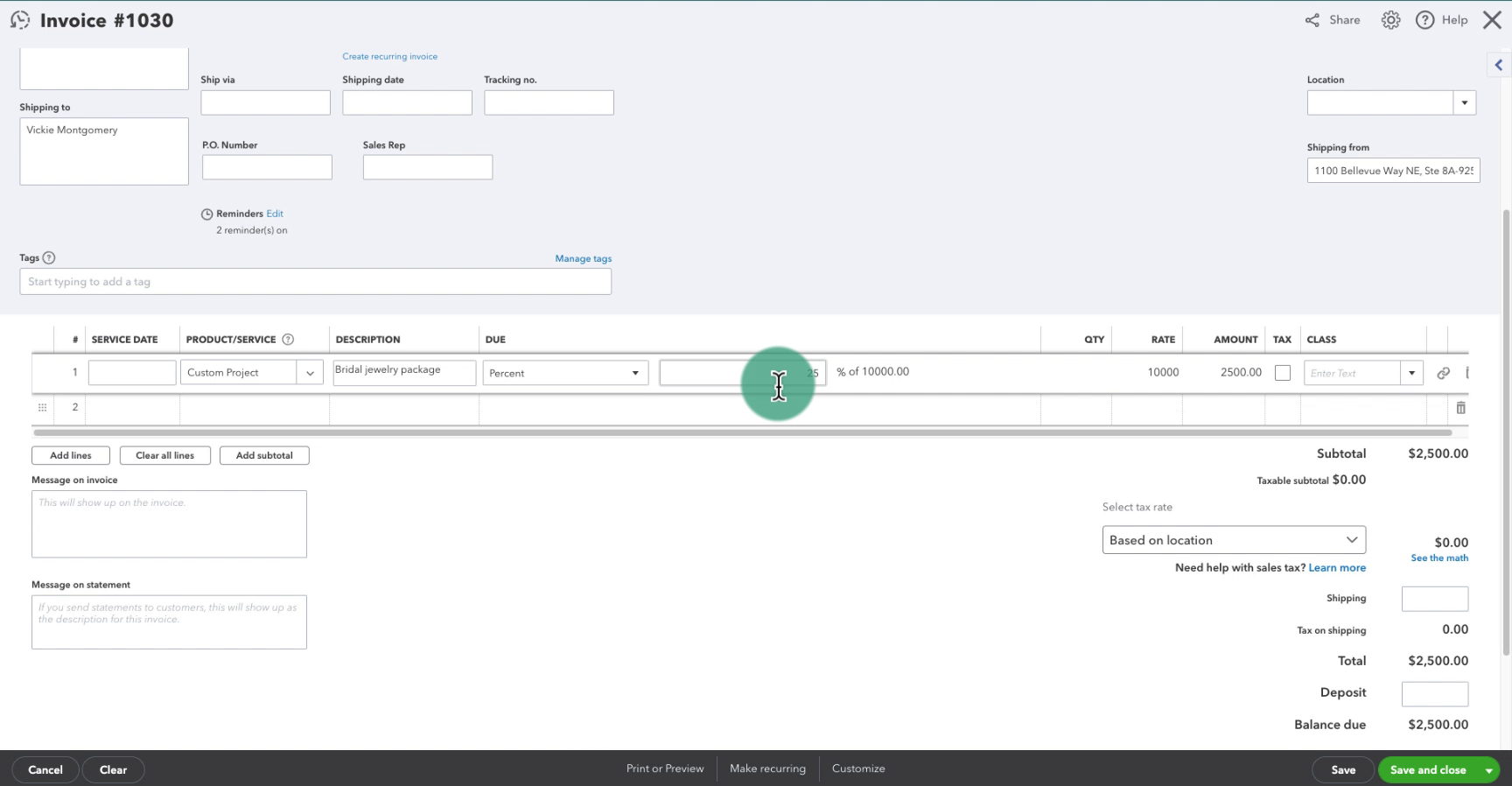This screenshot has height=786, width=1512.
Task: Open the Based on location tax rate dropdown
Action: pyautogui.click(x=1234, y=540)
